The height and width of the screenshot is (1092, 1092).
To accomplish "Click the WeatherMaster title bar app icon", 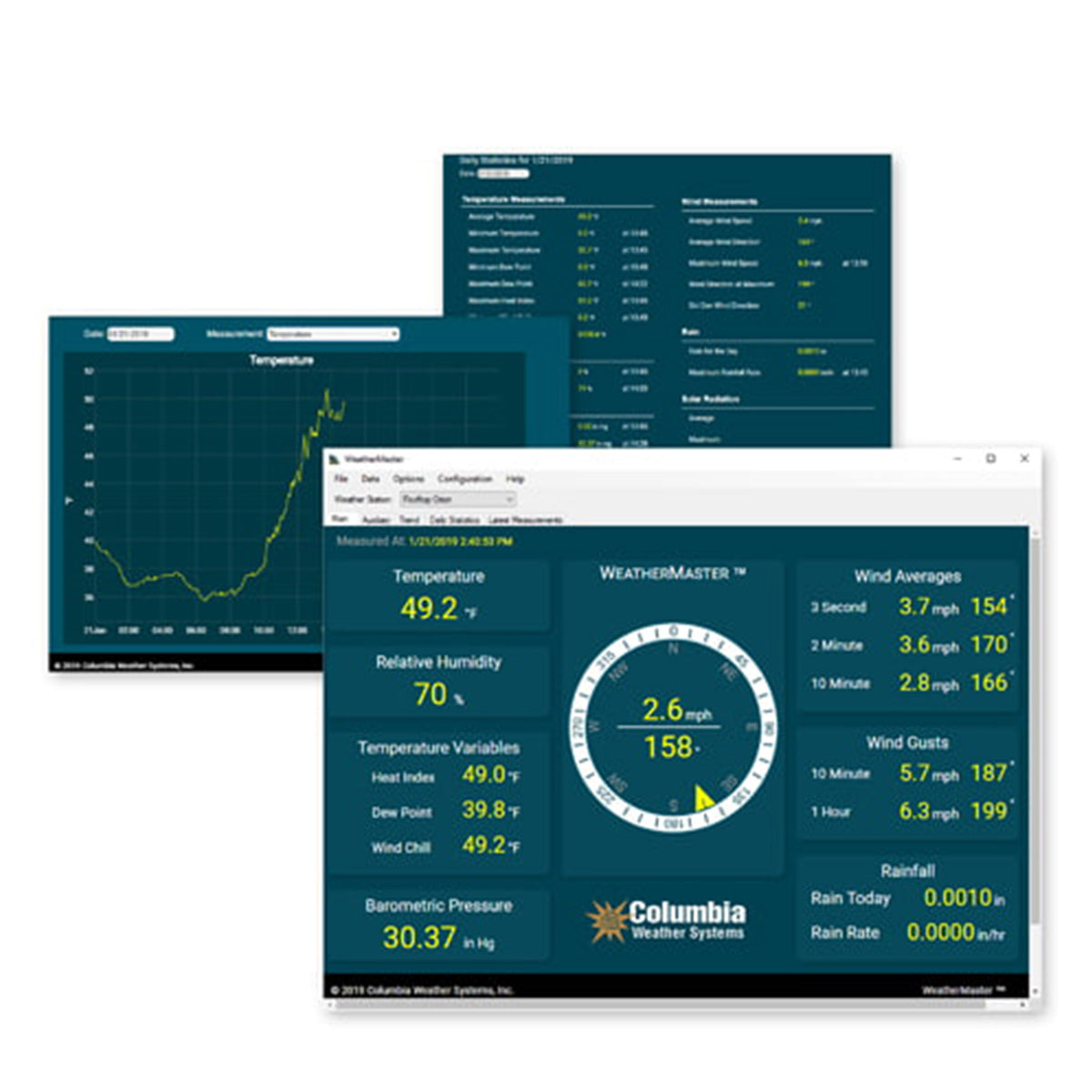I will coord(333,458).
